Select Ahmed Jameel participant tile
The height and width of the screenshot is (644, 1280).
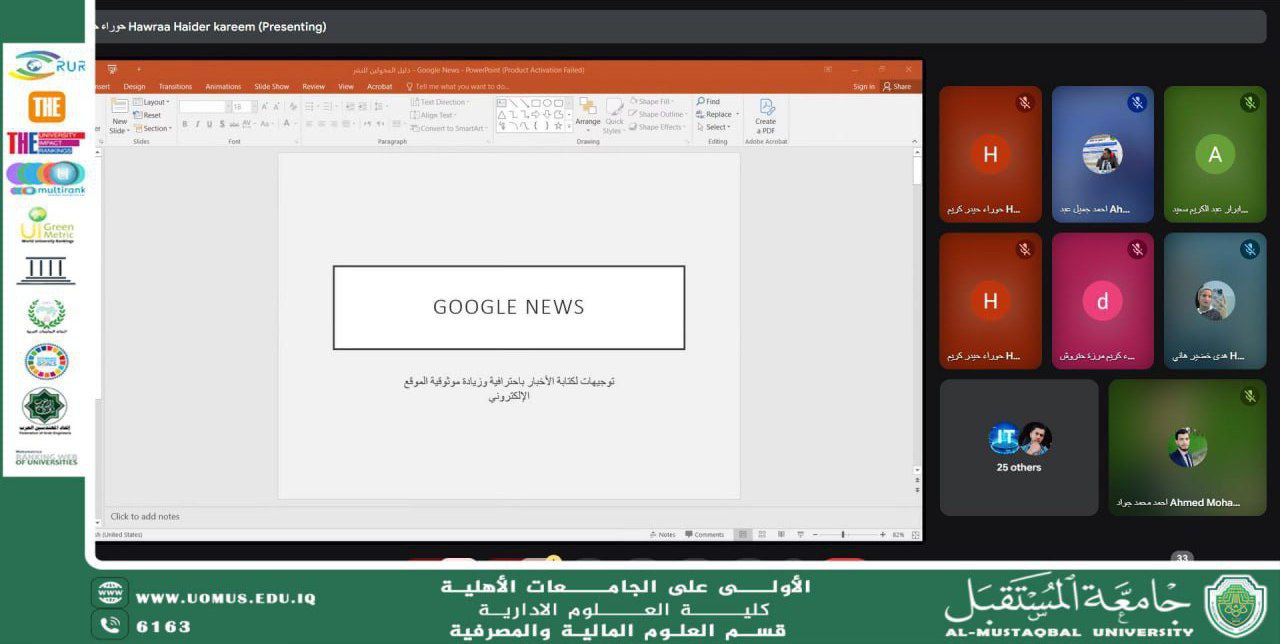coord(1102,154)
